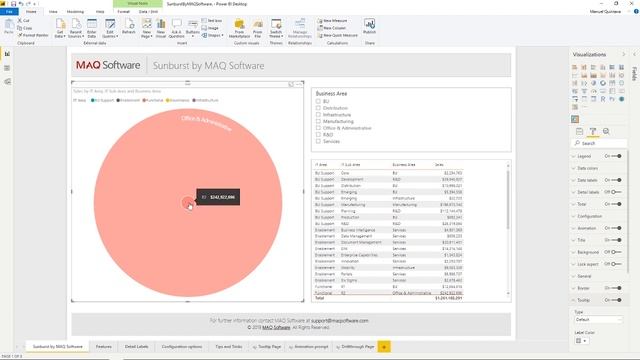Open the tooltip Type dropdown
Viewport: 640px width, 360px height.
[598, 320]
